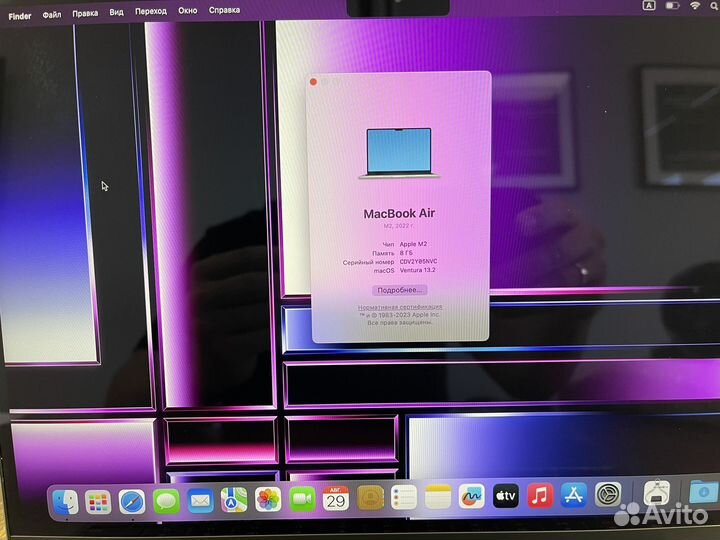Open the Finder menu in the menu bar
The width and height of the screenshot is (720, 540).
tap(20, 16)
